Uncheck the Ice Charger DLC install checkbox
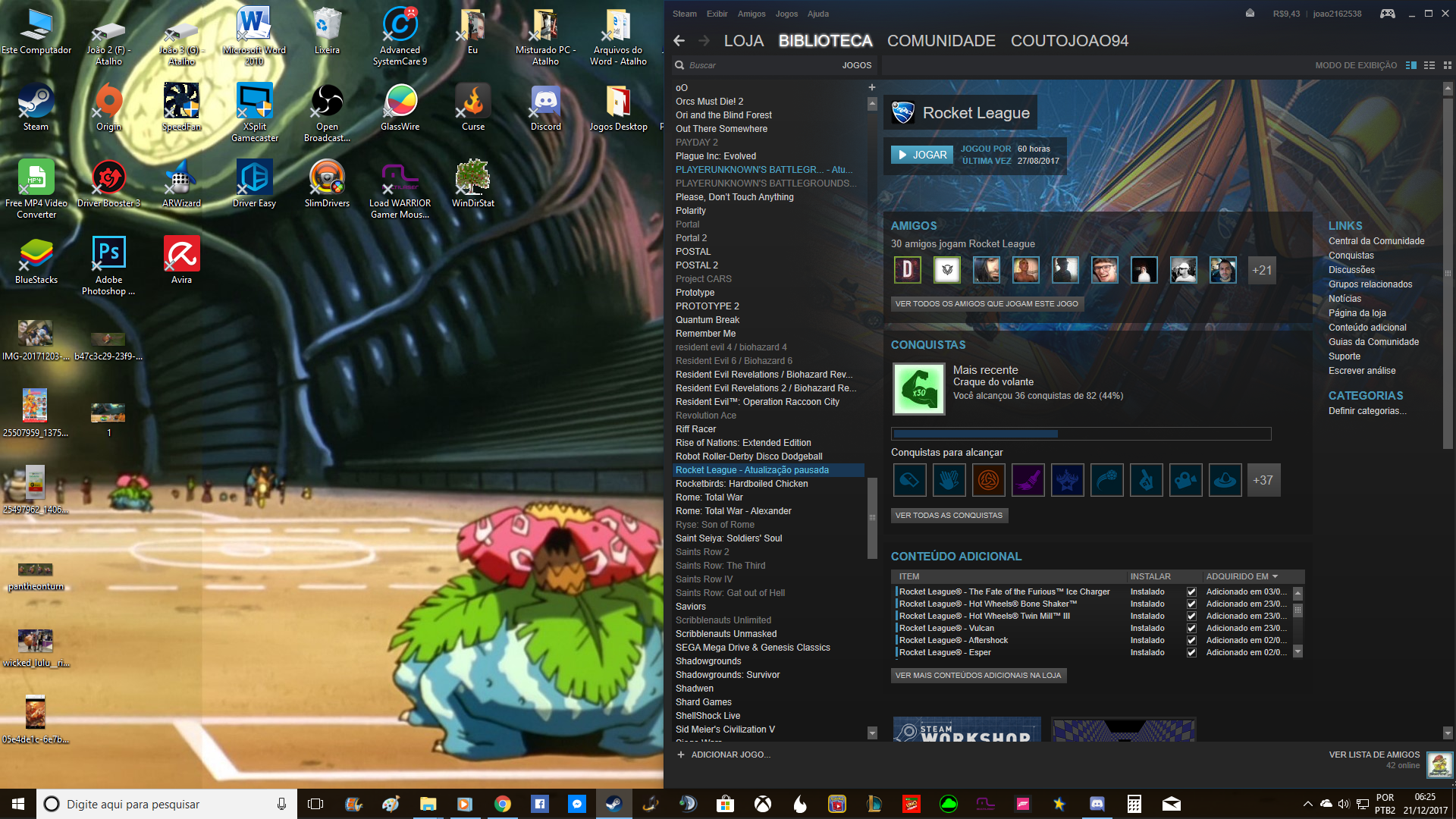Viewport: 1456px width, 819px height. [1191, 592]
